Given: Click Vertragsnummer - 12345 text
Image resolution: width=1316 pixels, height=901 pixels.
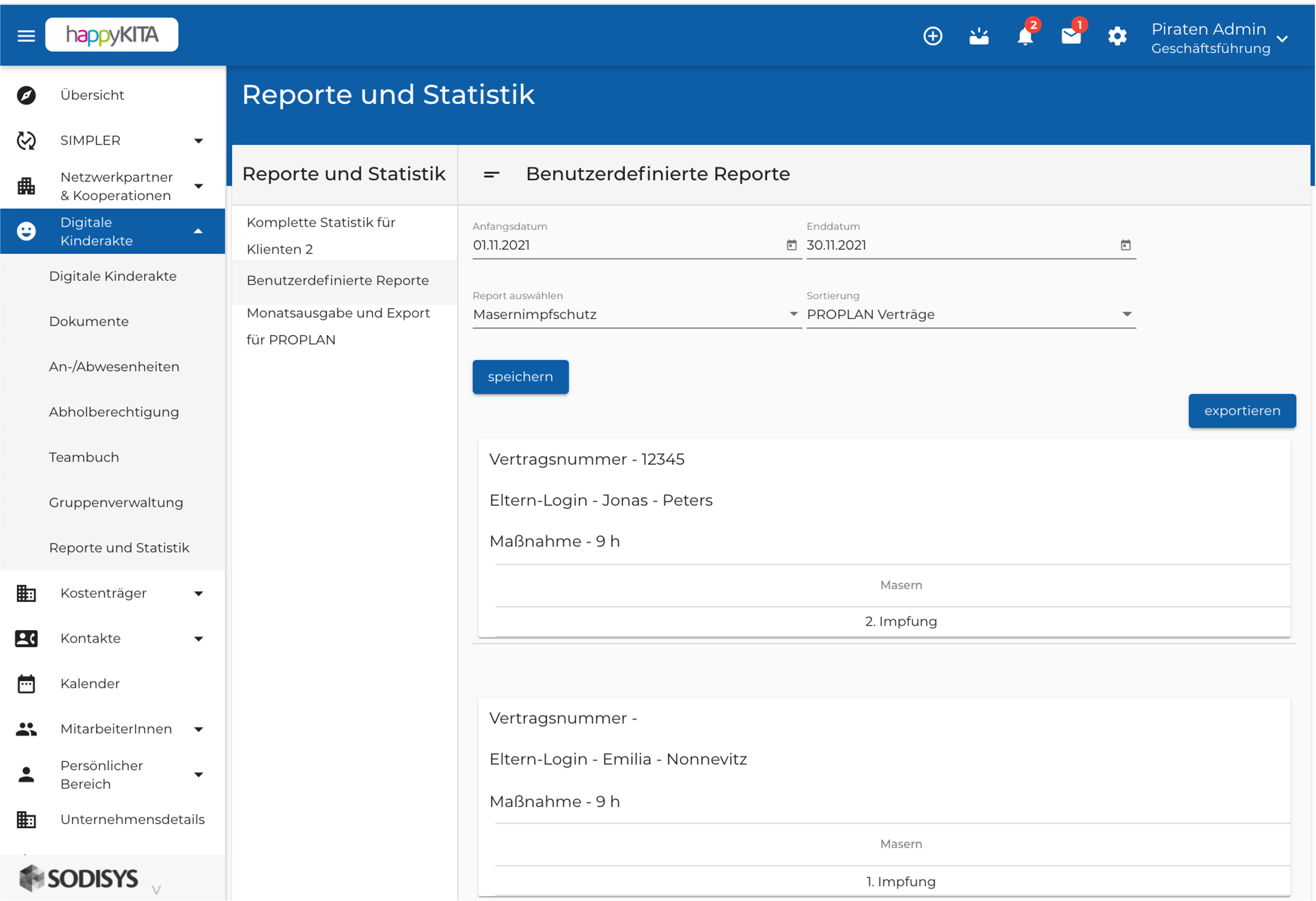Looking at the screenshot, I should click(587, 460).
